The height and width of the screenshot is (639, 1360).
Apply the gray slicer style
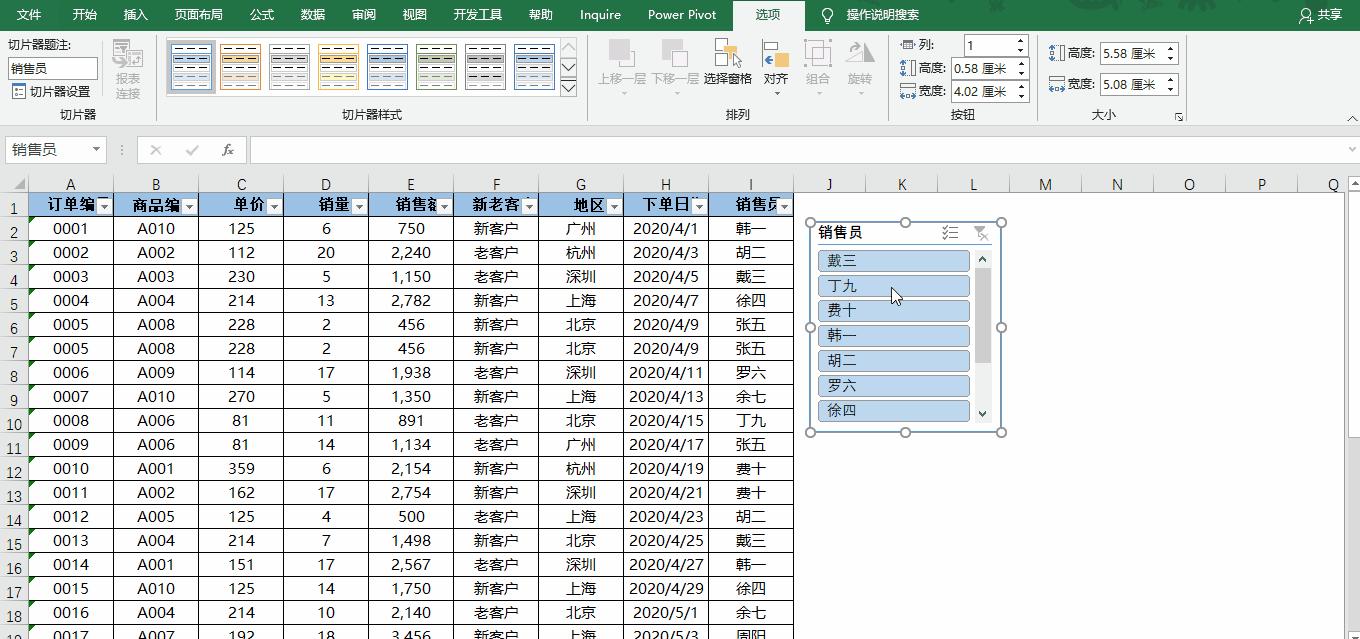point(289,66)
